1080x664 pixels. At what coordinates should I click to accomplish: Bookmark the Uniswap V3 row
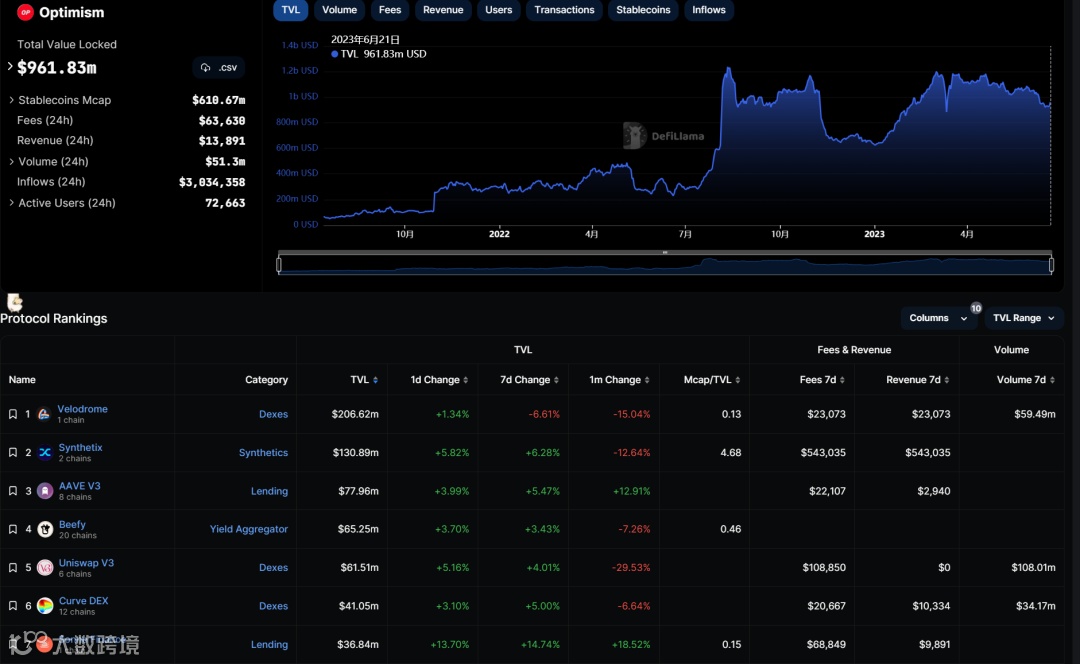point(12,568)
